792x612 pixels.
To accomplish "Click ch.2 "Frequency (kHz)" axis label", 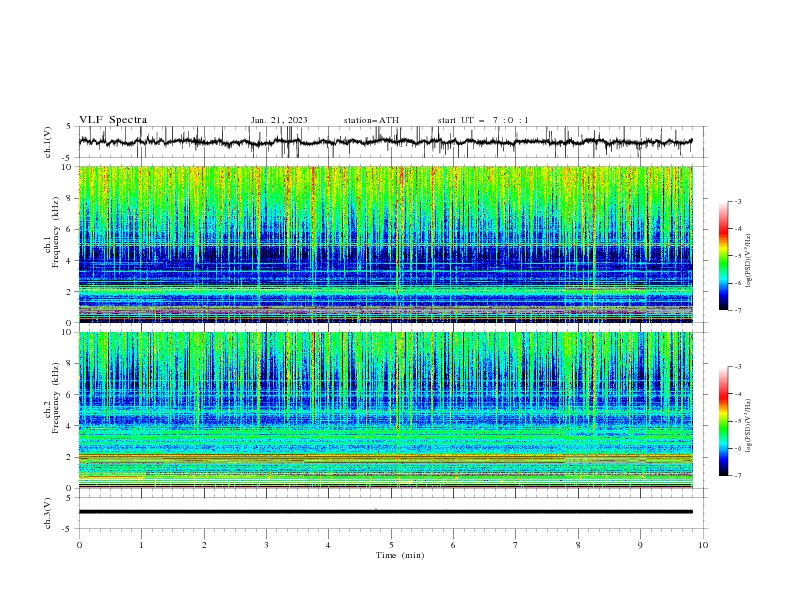I will click(56, 397).
